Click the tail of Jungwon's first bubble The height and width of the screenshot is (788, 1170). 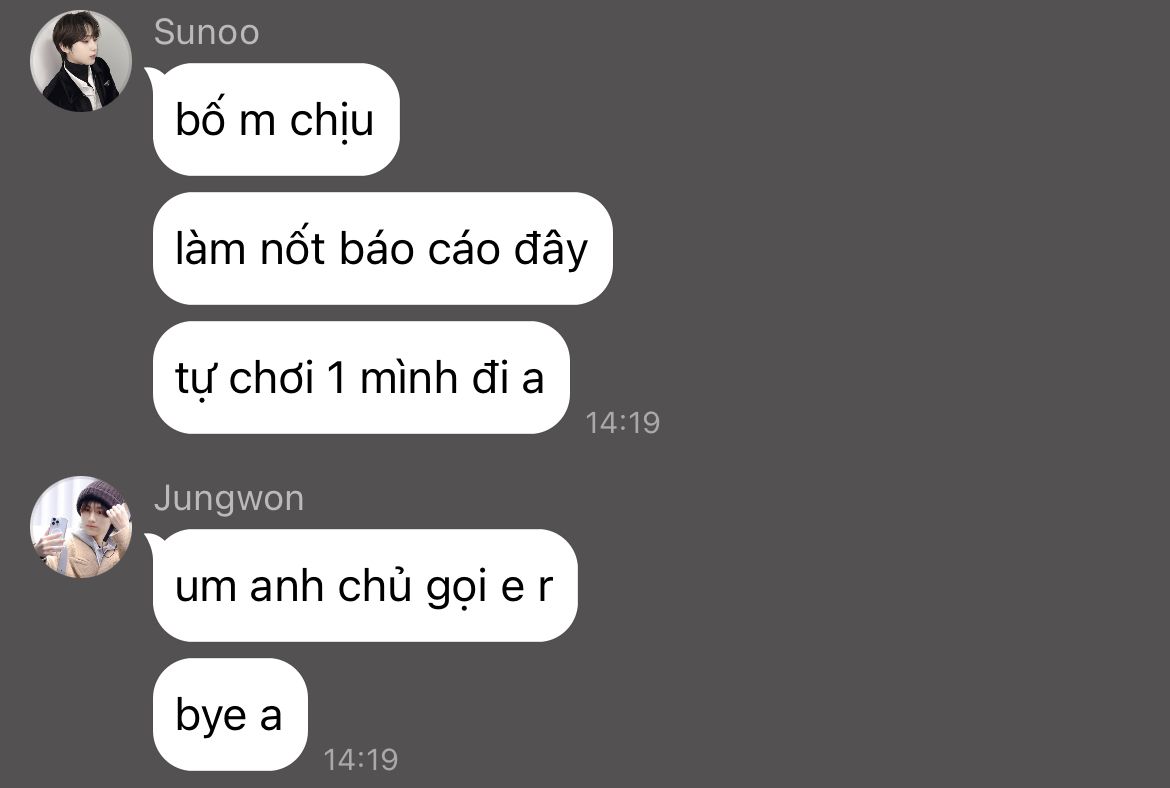point(151,540)
